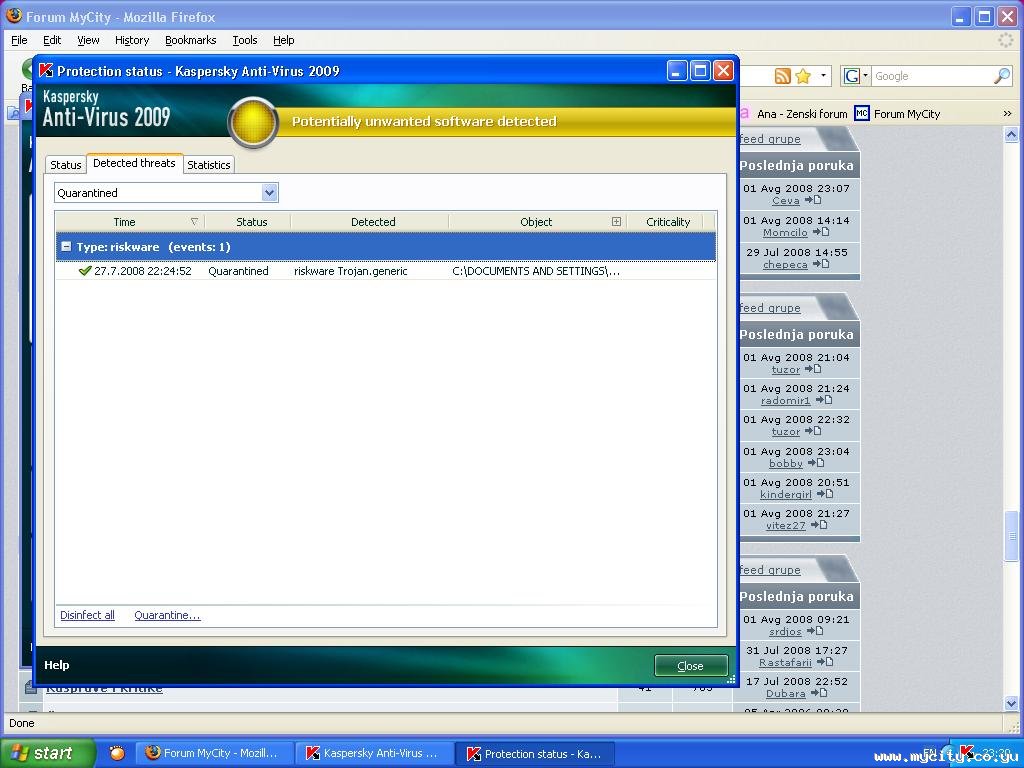
Task: Switch to Forum MyCity Firefox taskbar button
Action: click(214, 753)
